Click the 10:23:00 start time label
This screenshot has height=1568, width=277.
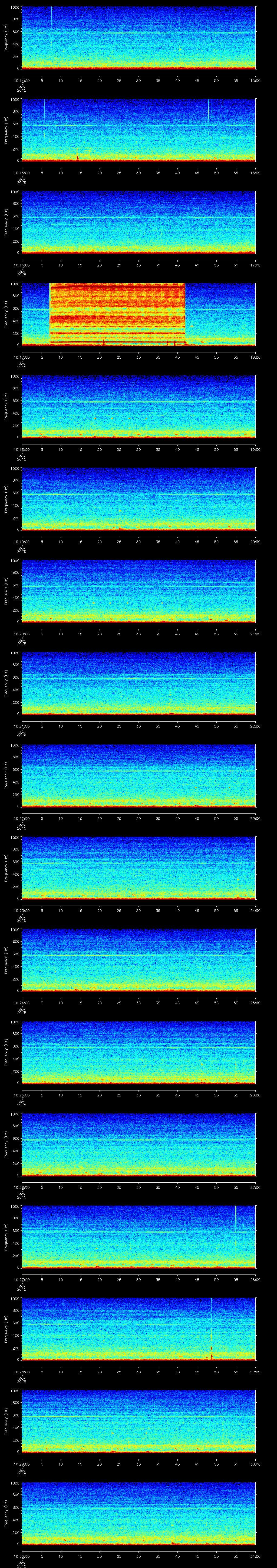(22, 910)
